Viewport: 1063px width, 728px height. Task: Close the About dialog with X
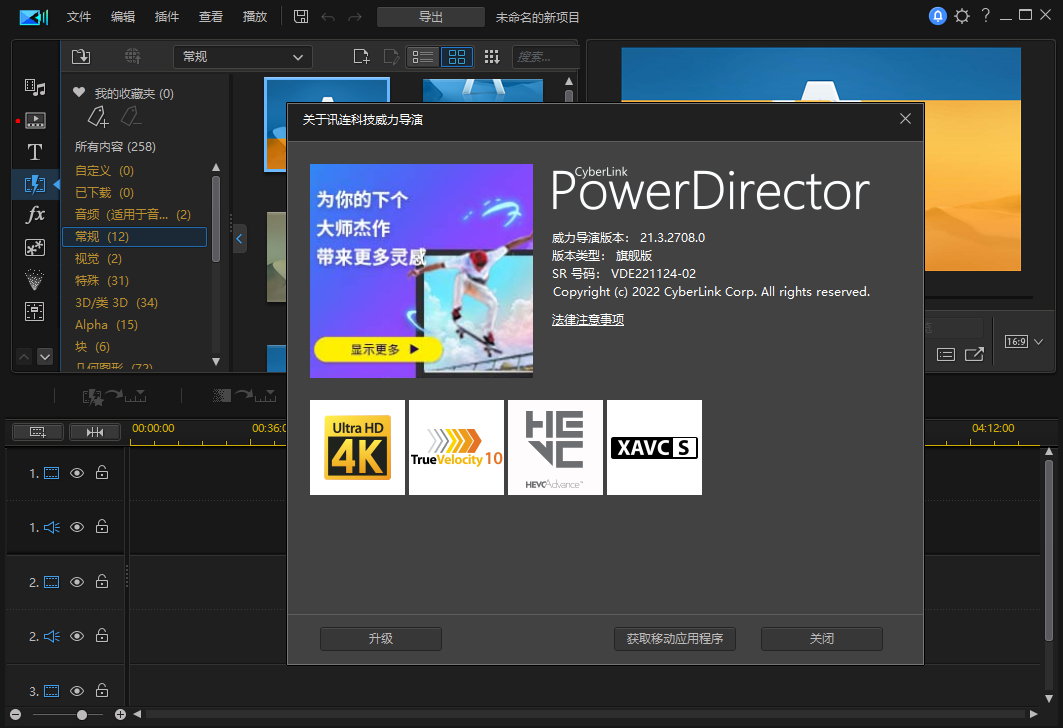point(905,119)
